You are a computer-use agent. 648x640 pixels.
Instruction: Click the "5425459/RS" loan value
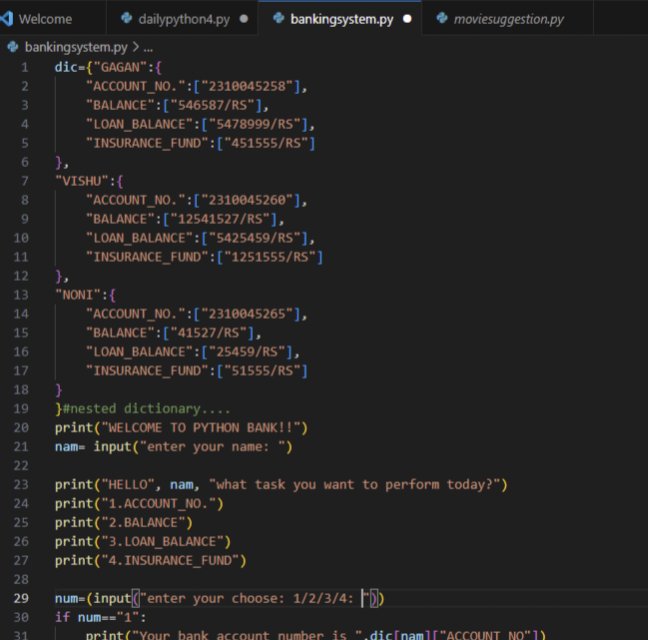click(x=255, y=238)
